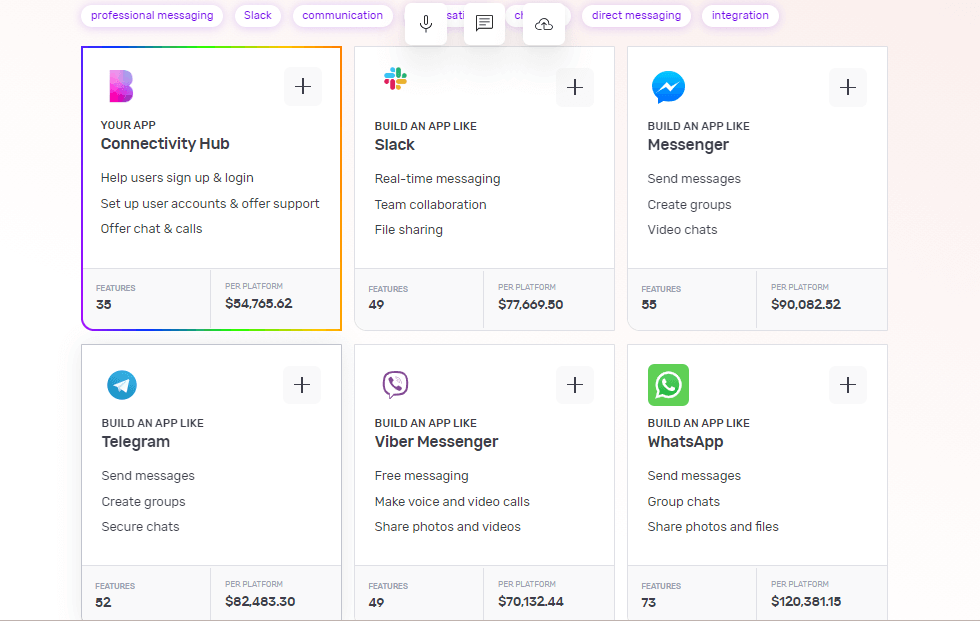Image resolution: width=980 pixels, height=621 pixels.
Task: Click the cloud upload icon
Action: 544,24
